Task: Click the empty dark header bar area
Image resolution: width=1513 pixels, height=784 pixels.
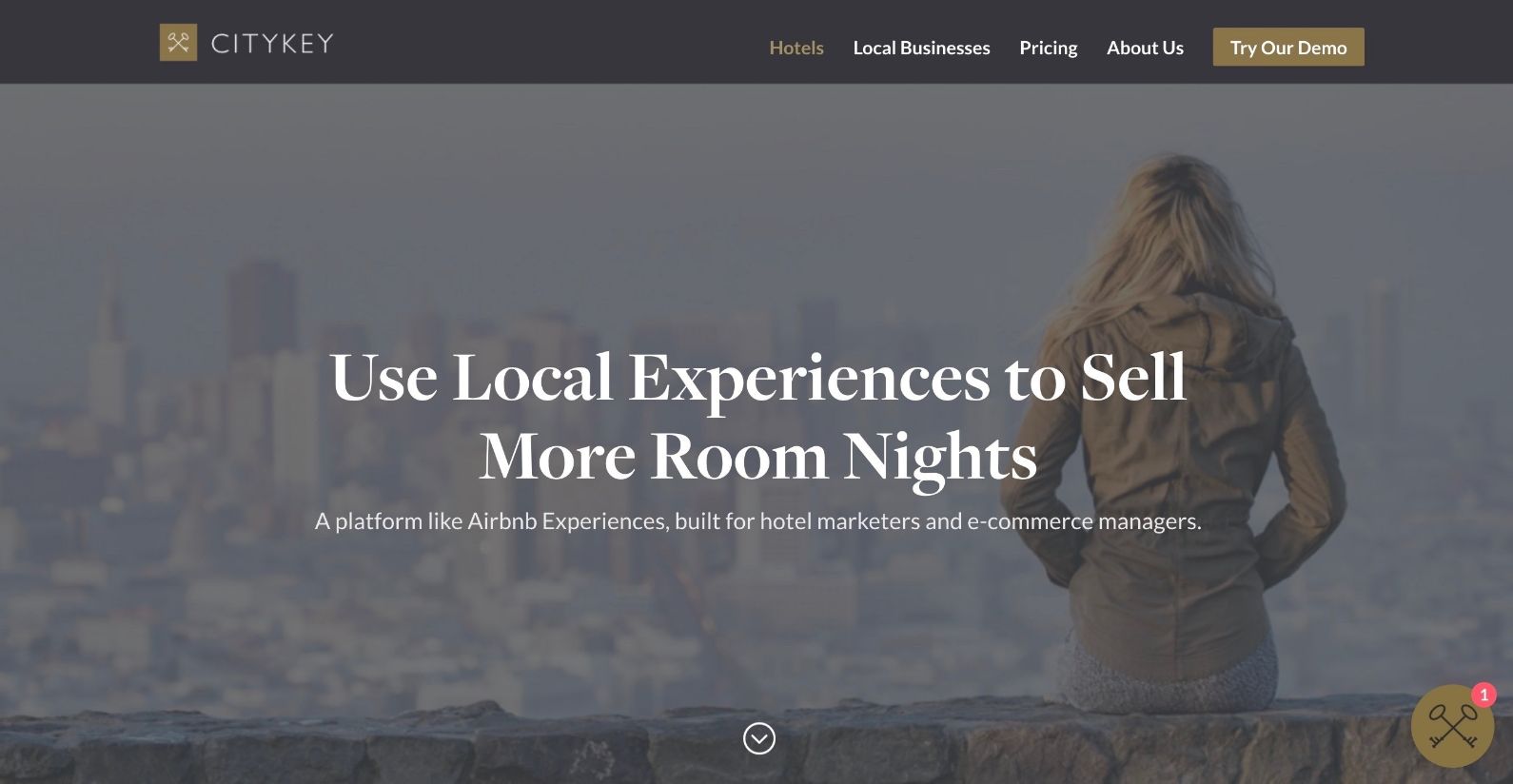Action: point(552,42)
